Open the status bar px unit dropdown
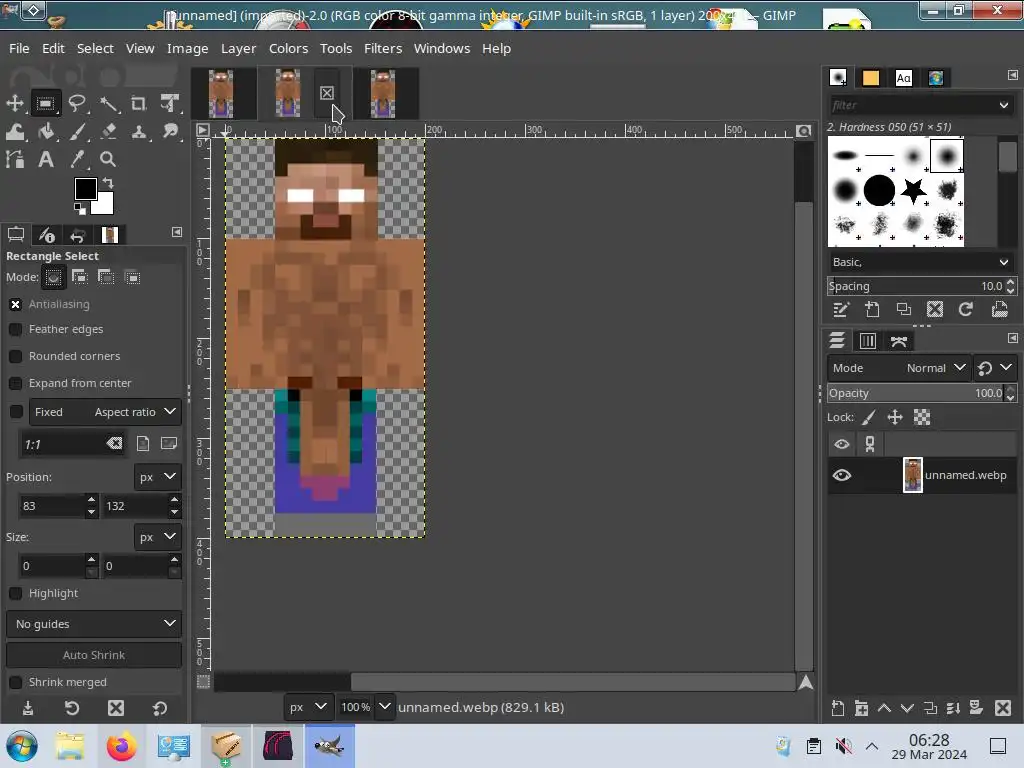Screen dimensions: 1024x768 point(308,707)
